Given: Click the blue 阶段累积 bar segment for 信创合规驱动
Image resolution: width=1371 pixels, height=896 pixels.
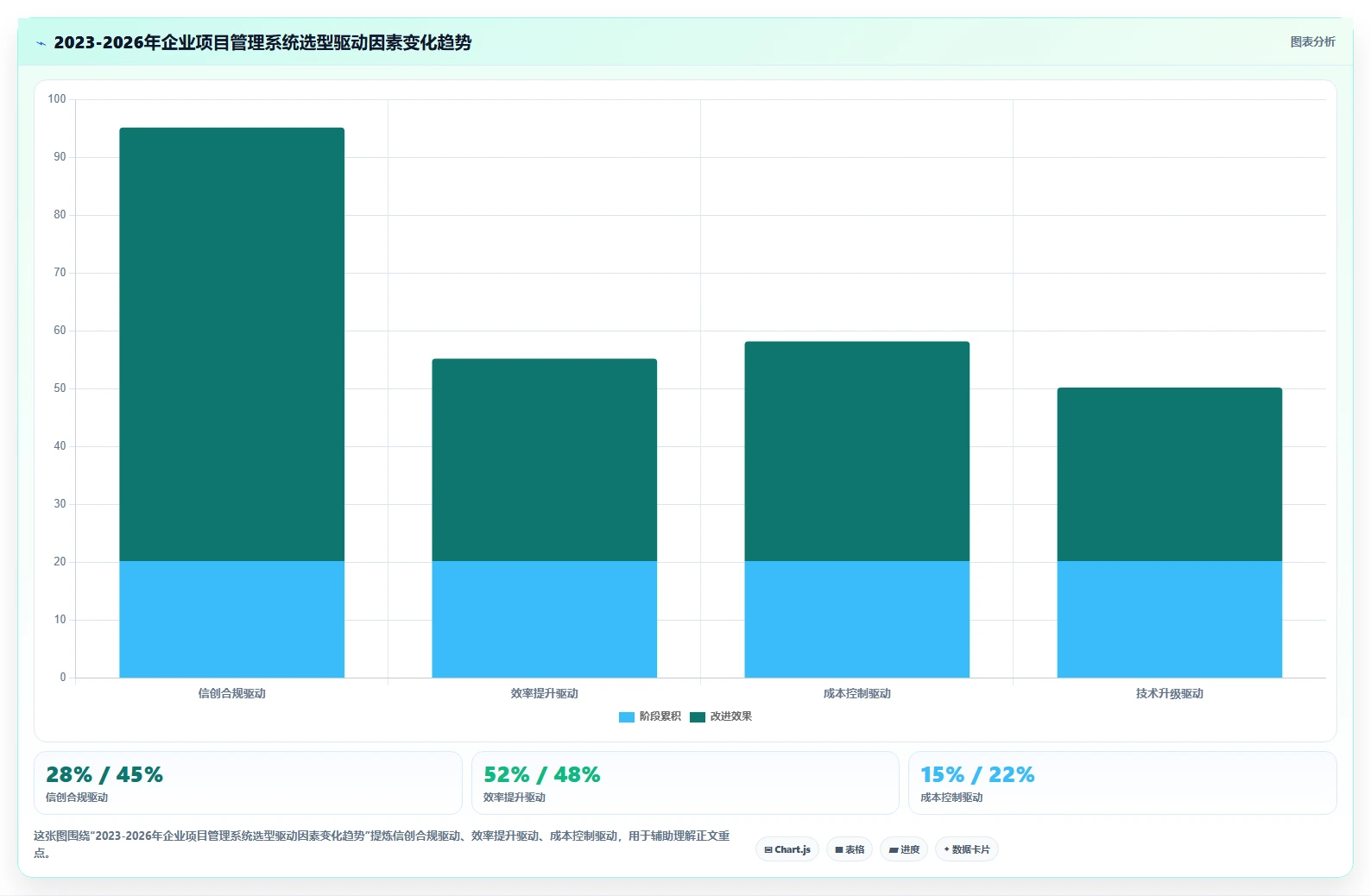Looking at the screenshot, I should [x=231, y=620].
